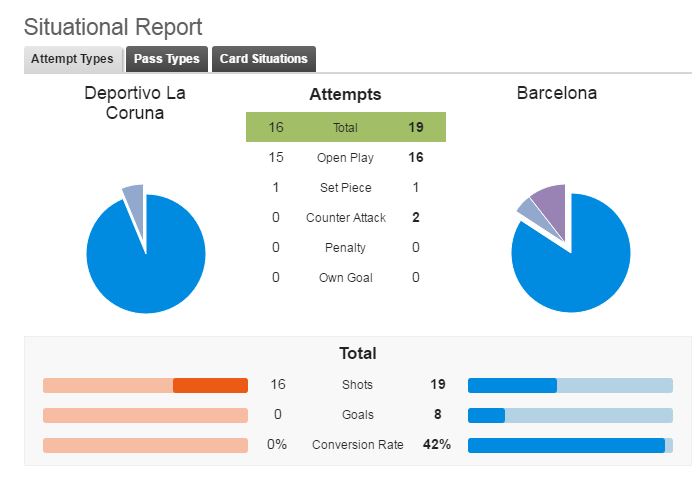
Task: Switch to the Attempt Types tab
Action: click(x=72, y=59)
